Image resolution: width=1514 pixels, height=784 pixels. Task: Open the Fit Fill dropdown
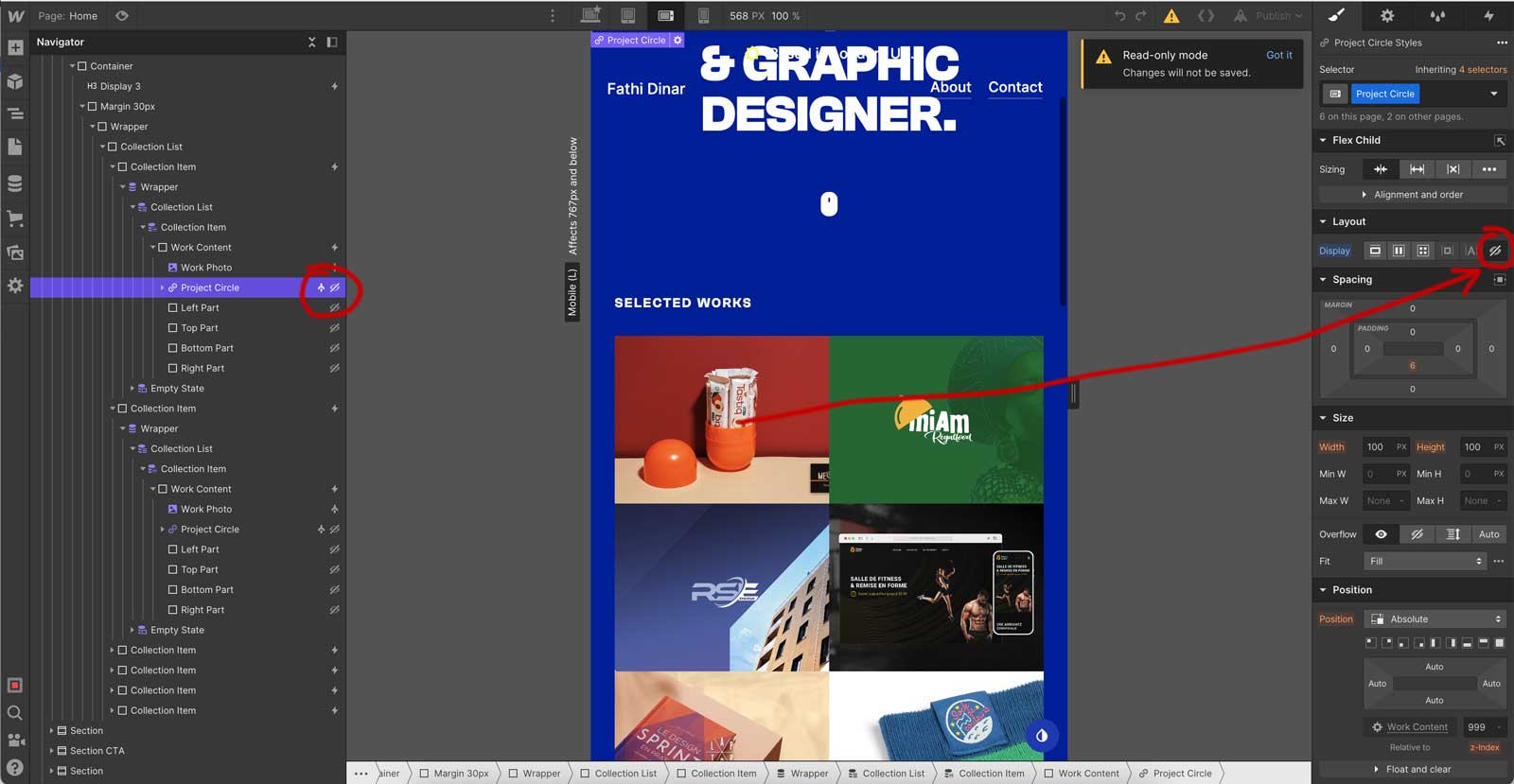point(1424,562)
